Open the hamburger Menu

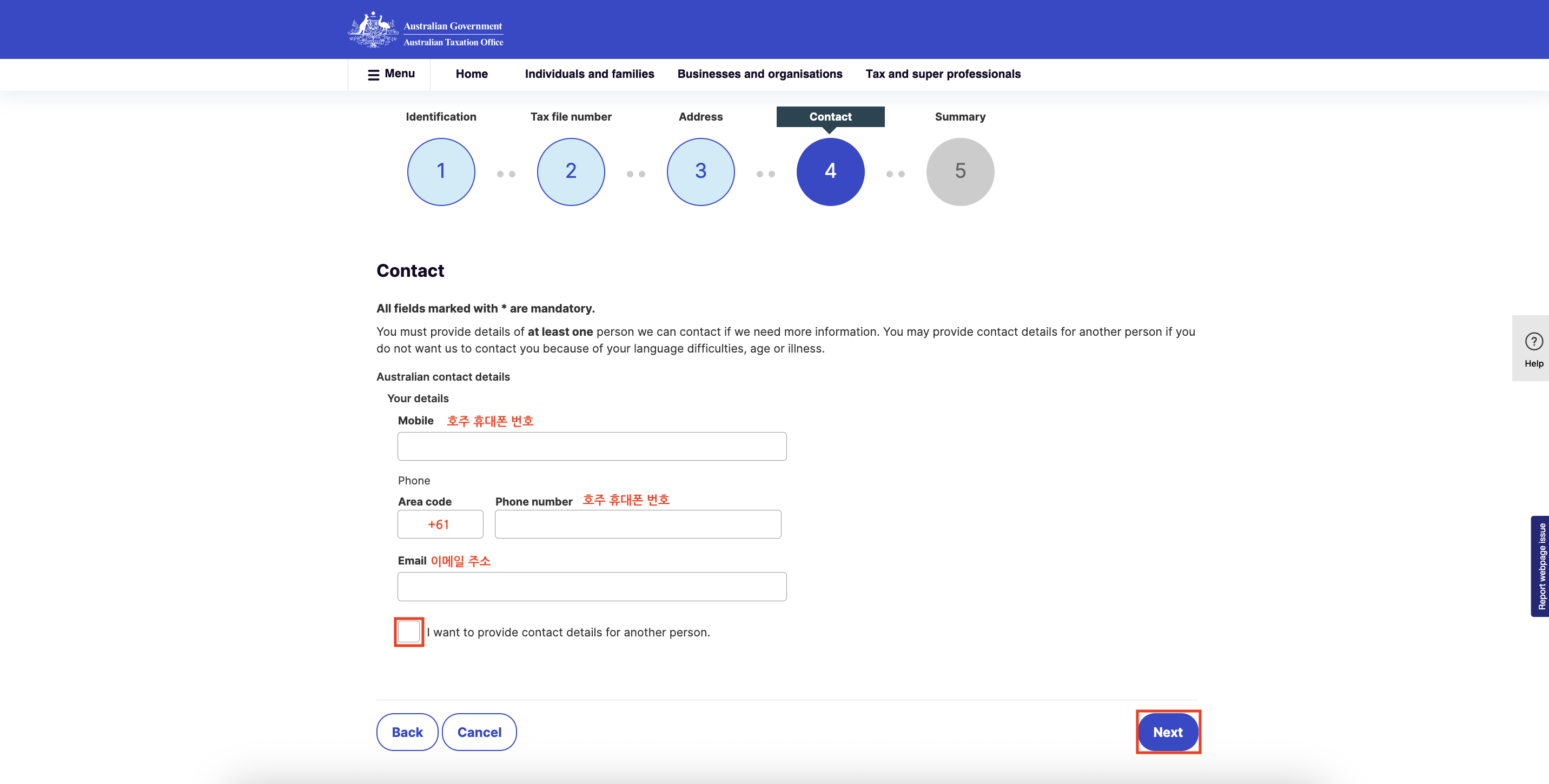click(391, 74)
